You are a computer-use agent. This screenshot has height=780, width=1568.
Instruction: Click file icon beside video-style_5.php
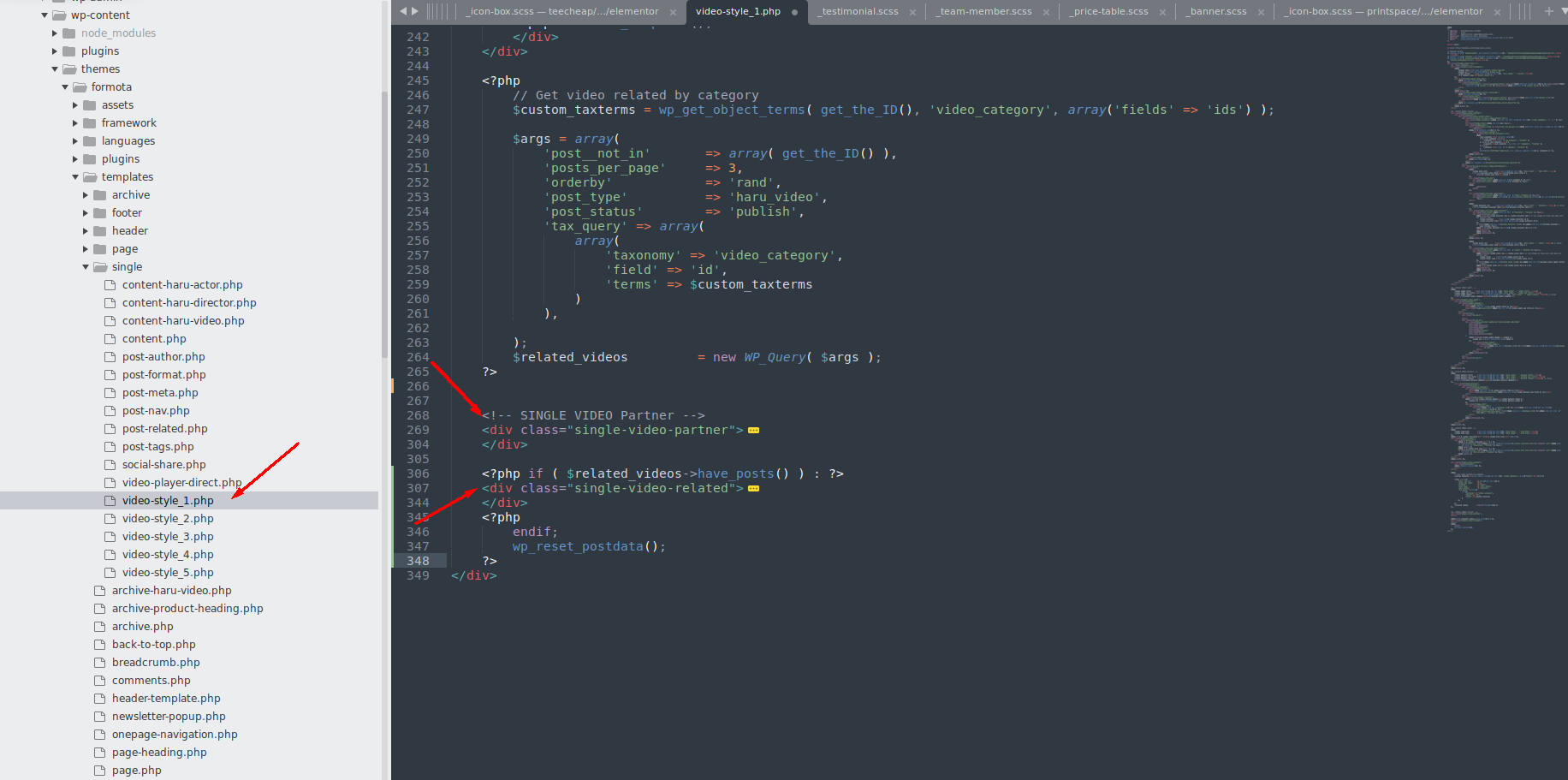(110, 573)
